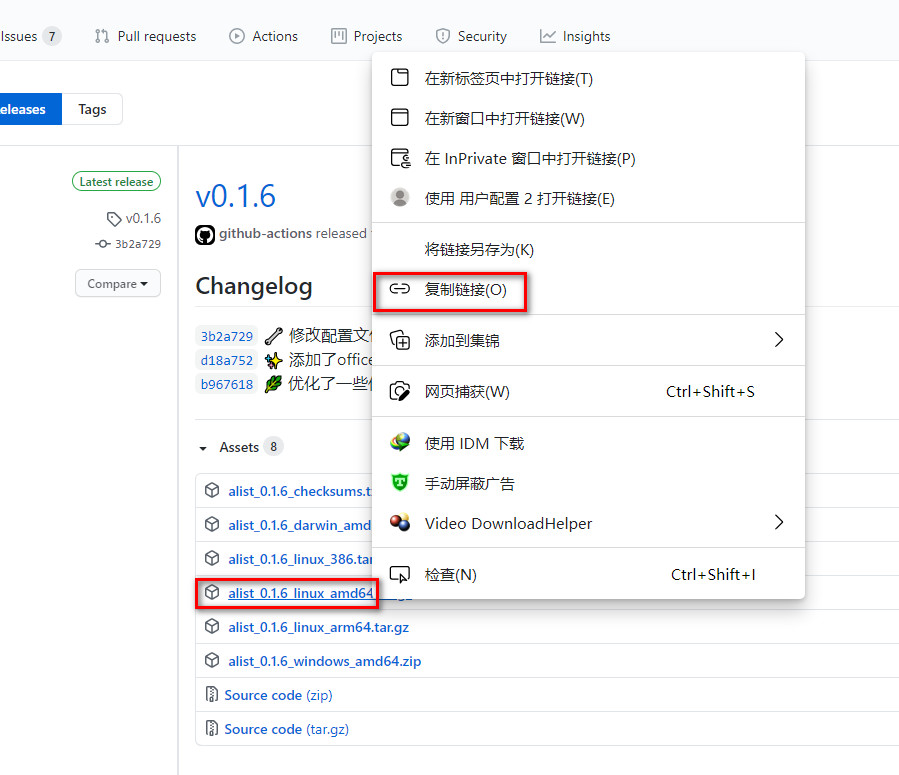Choose 手动屏蔽广告 menu item
Image resolution: width=899 pixels, height=775 pixels.
[588, 483]
